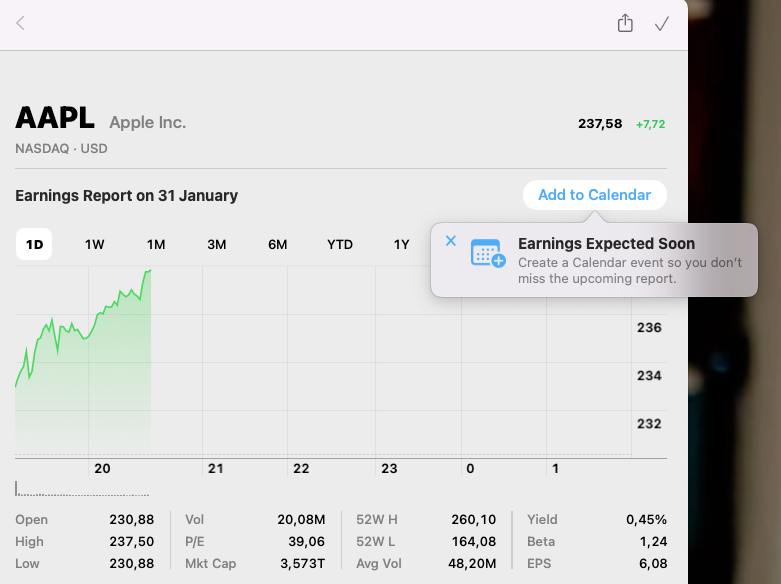781x584 pixels.
Task: Click the Beta value 1,24
Action: coord(653,541)
